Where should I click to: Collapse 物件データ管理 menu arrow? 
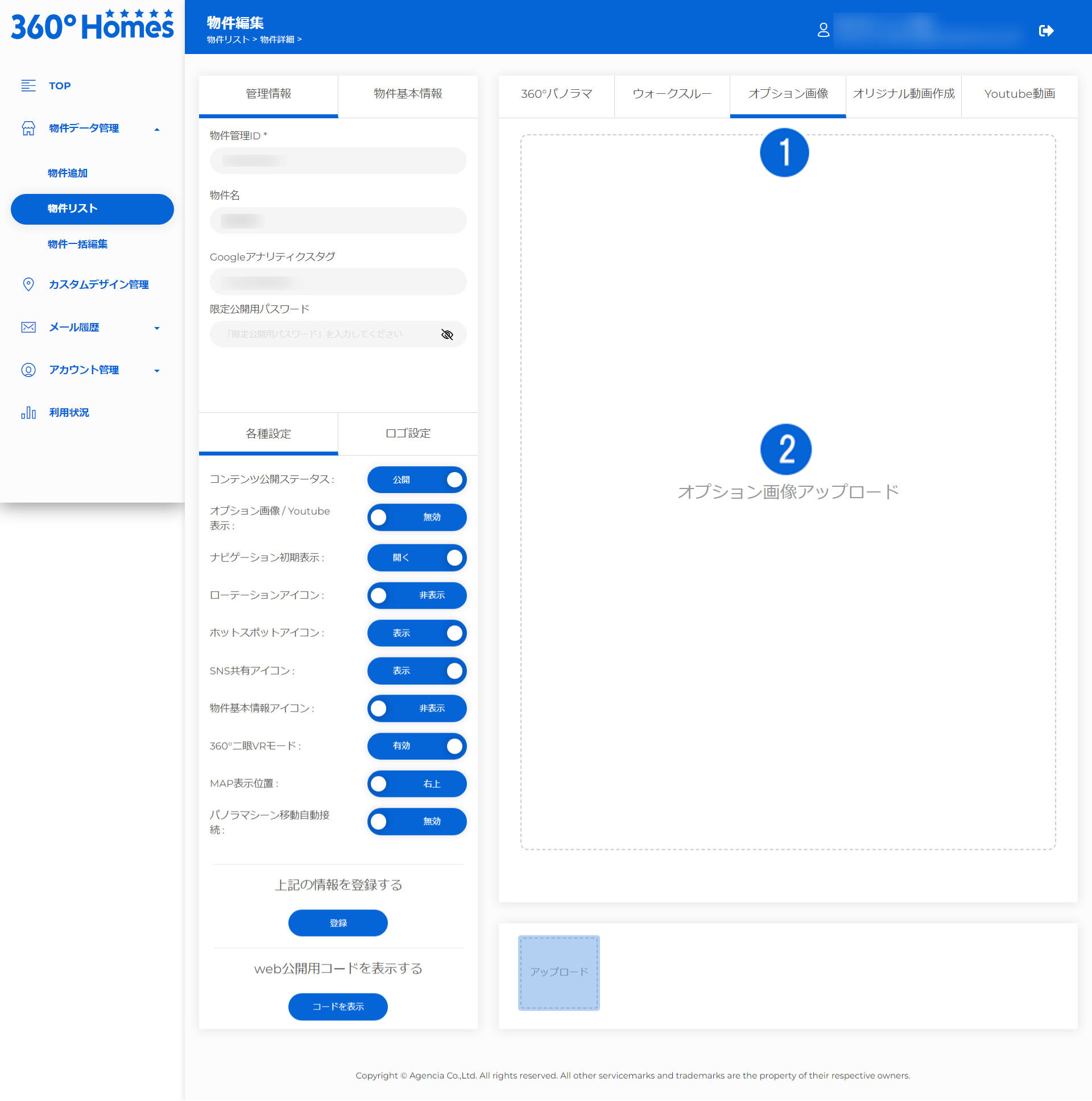pyautogui.click(x=157, y=129)
